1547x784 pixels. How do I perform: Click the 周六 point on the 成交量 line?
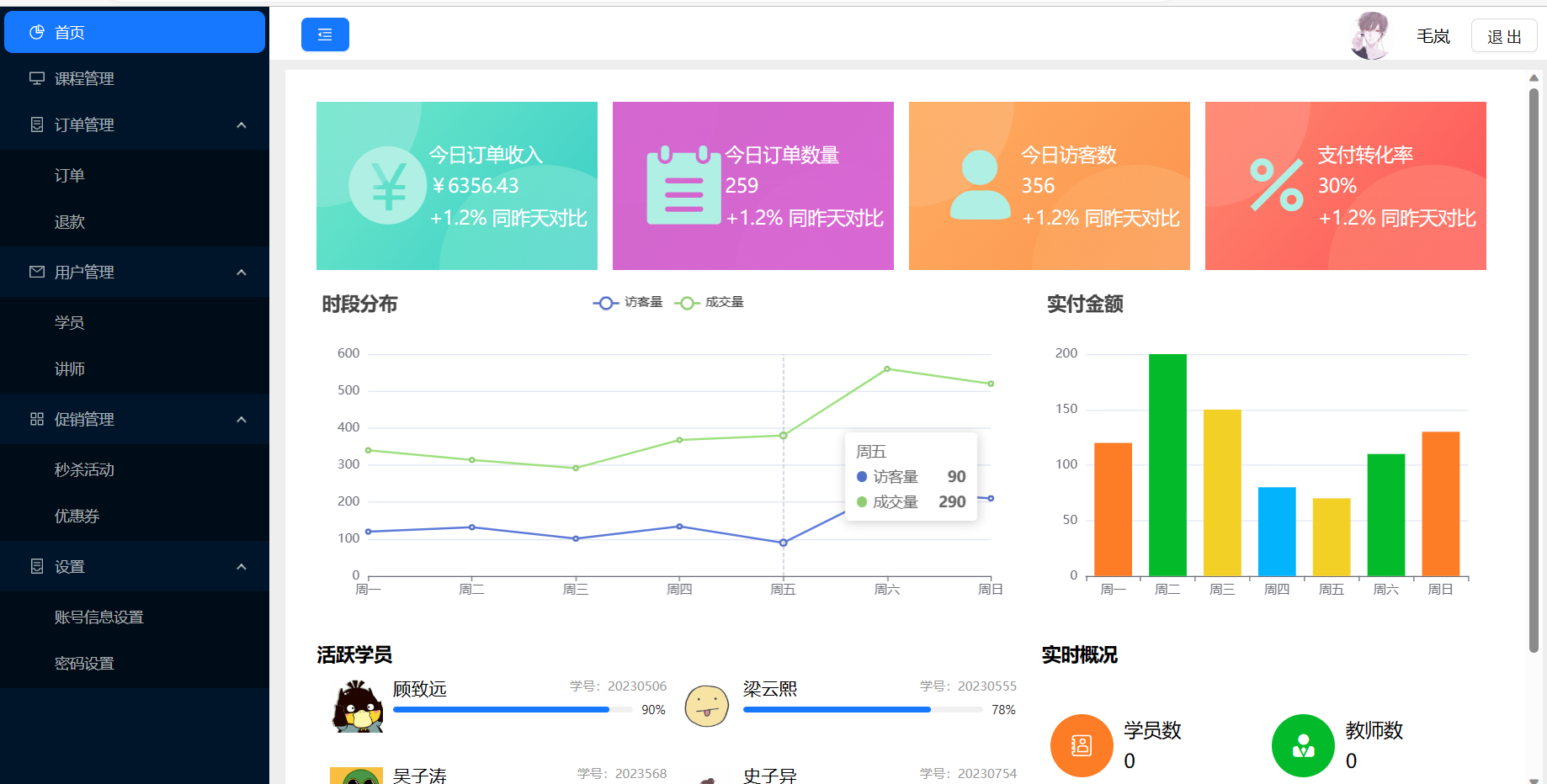[x=887, y=369]
